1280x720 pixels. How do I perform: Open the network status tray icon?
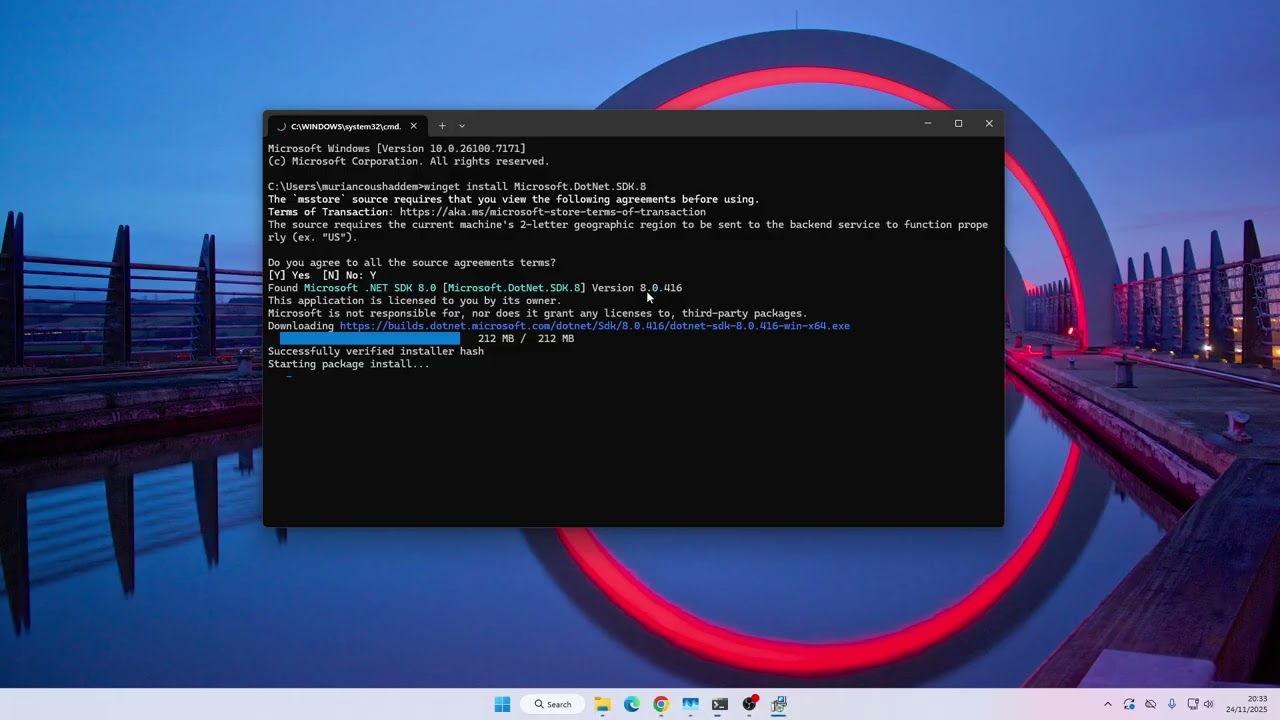click(x=1193, y=704)
